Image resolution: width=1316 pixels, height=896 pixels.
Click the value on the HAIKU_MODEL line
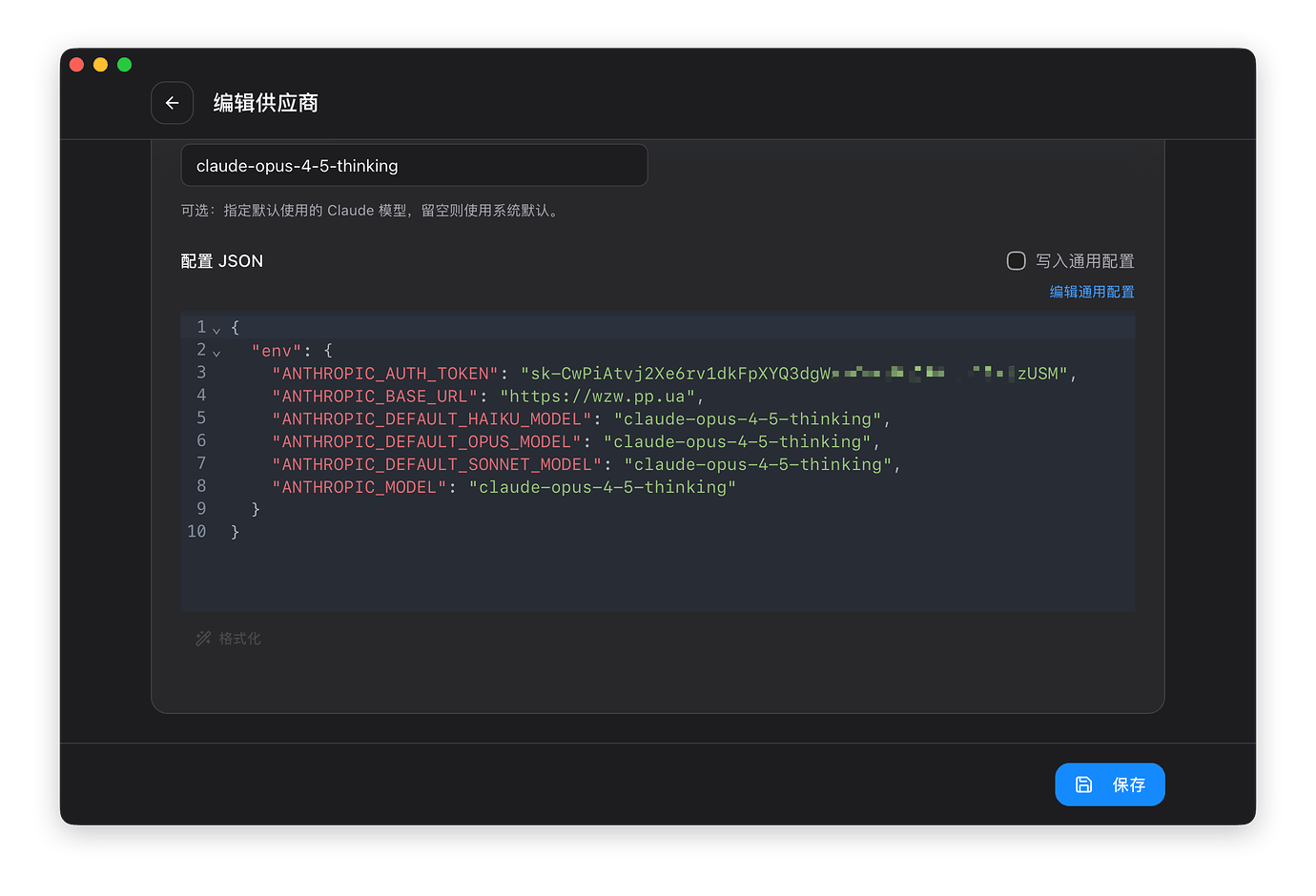coord(748,419)
